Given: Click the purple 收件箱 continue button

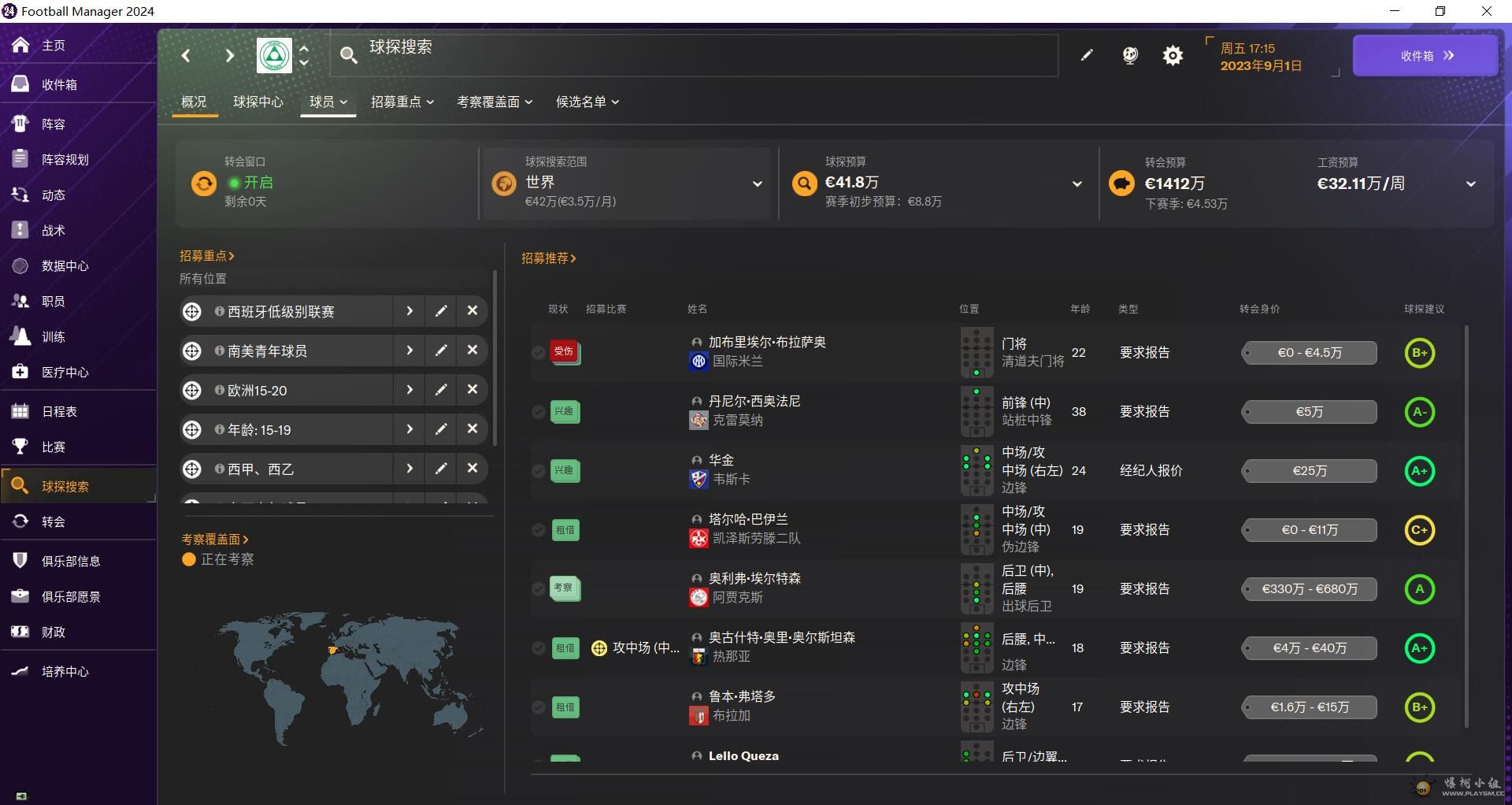Looking at the screenshot, I should point(1425,56).
